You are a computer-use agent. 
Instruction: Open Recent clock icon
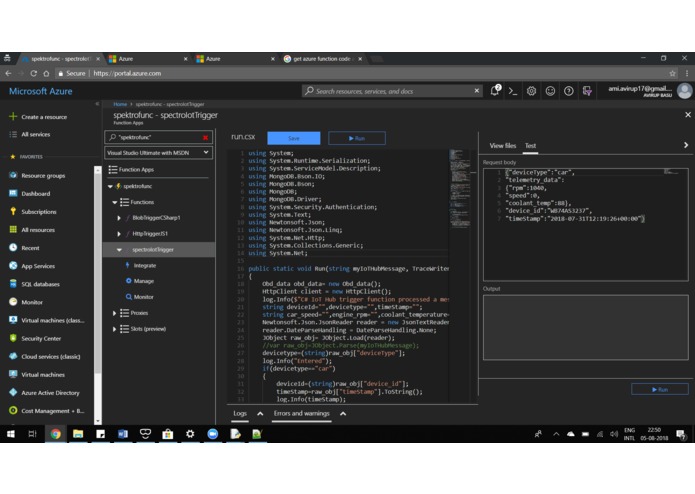(x=13, y=248)
